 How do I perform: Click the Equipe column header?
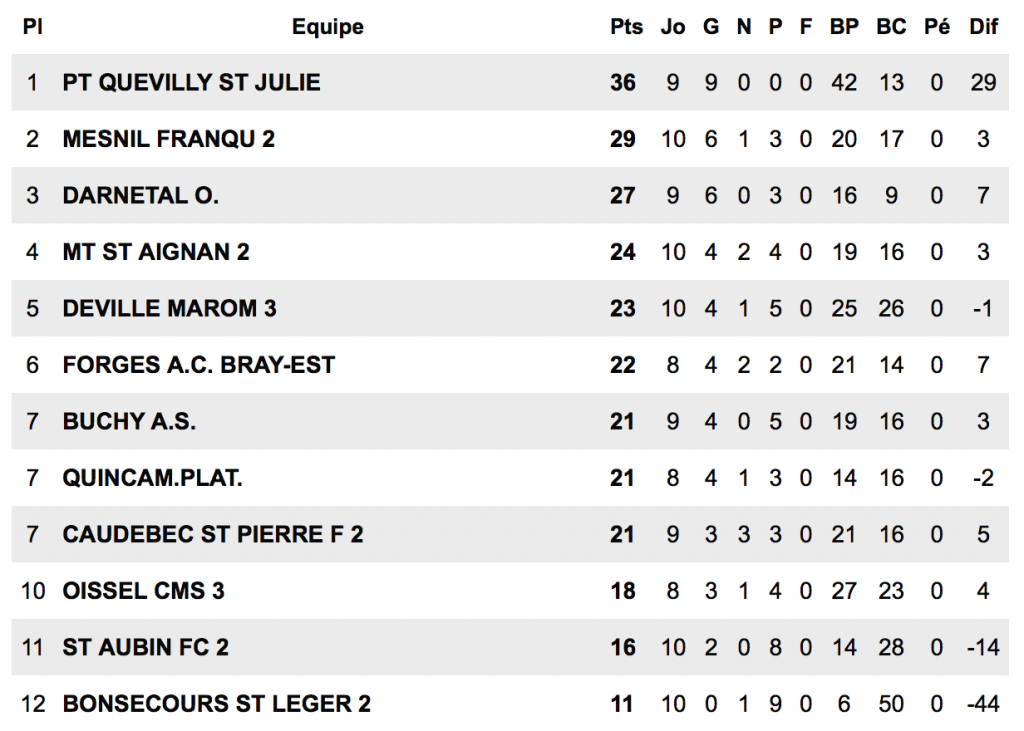[327, 27]
